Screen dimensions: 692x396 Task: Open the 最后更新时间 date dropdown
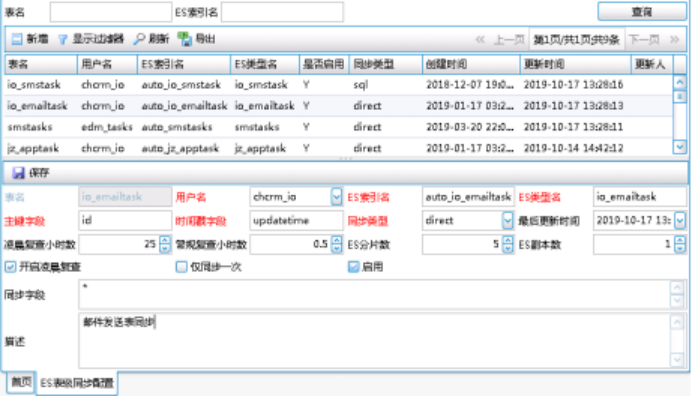(x=680, y=220)
